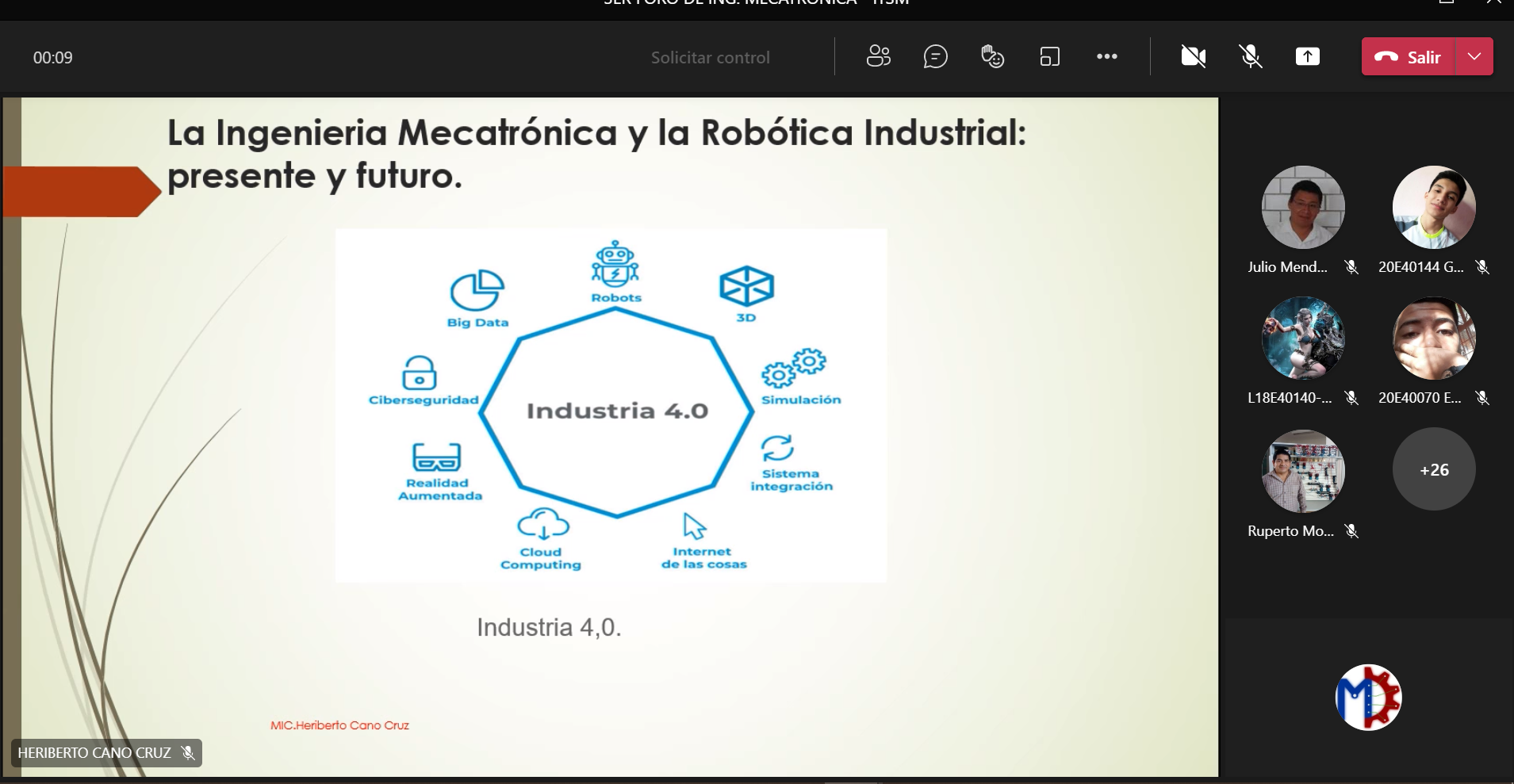Viewport: 1514px width, 784px height.
Task: Select 20E40144 G... participant avatar
Action: pyautogui.click(x=1434, y=207)
